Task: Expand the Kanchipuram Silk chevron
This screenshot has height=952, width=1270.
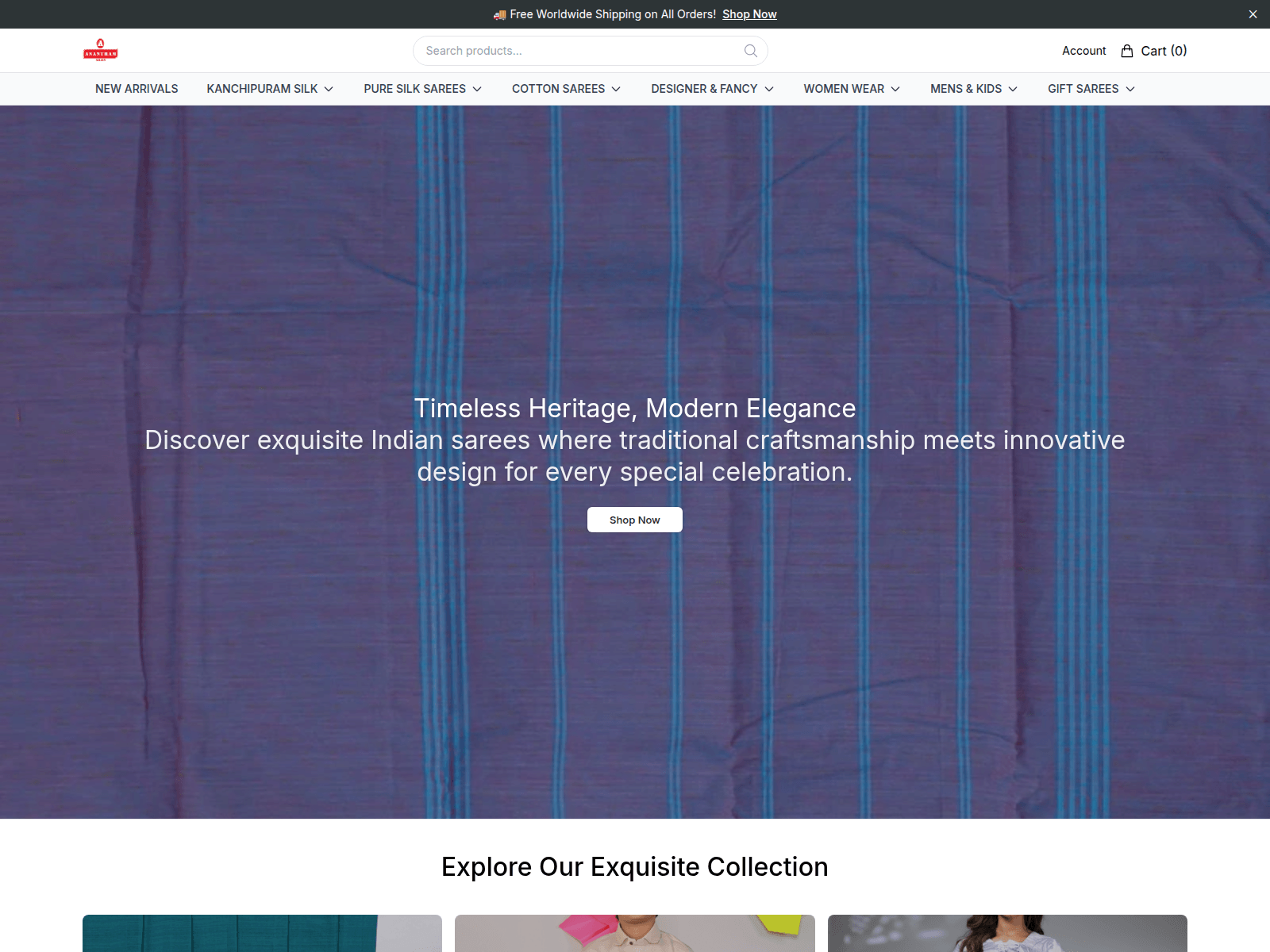Action: click(329, 89)
